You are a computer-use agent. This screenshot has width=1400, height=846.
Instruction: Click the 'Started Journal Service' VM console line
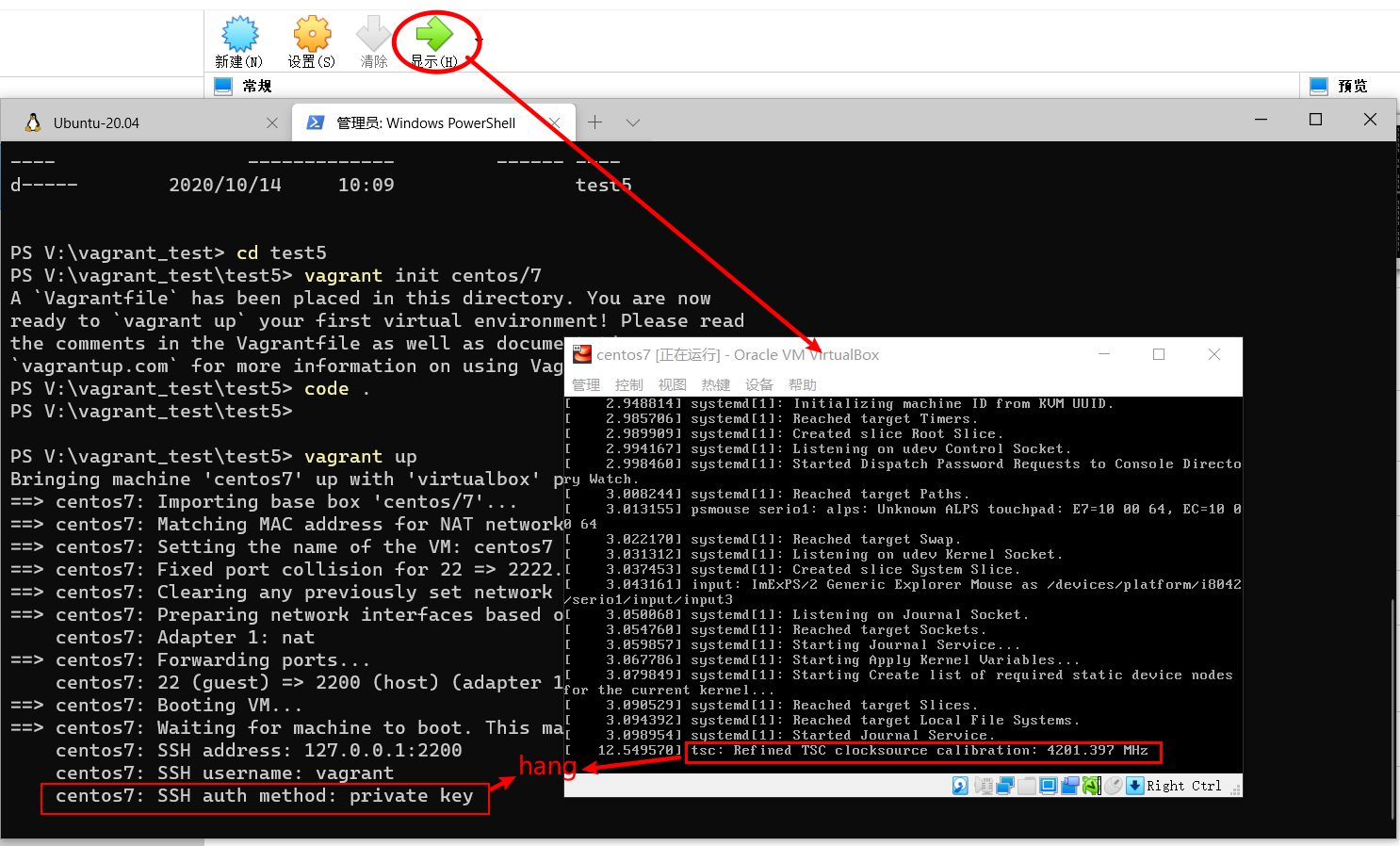(778, 735)
